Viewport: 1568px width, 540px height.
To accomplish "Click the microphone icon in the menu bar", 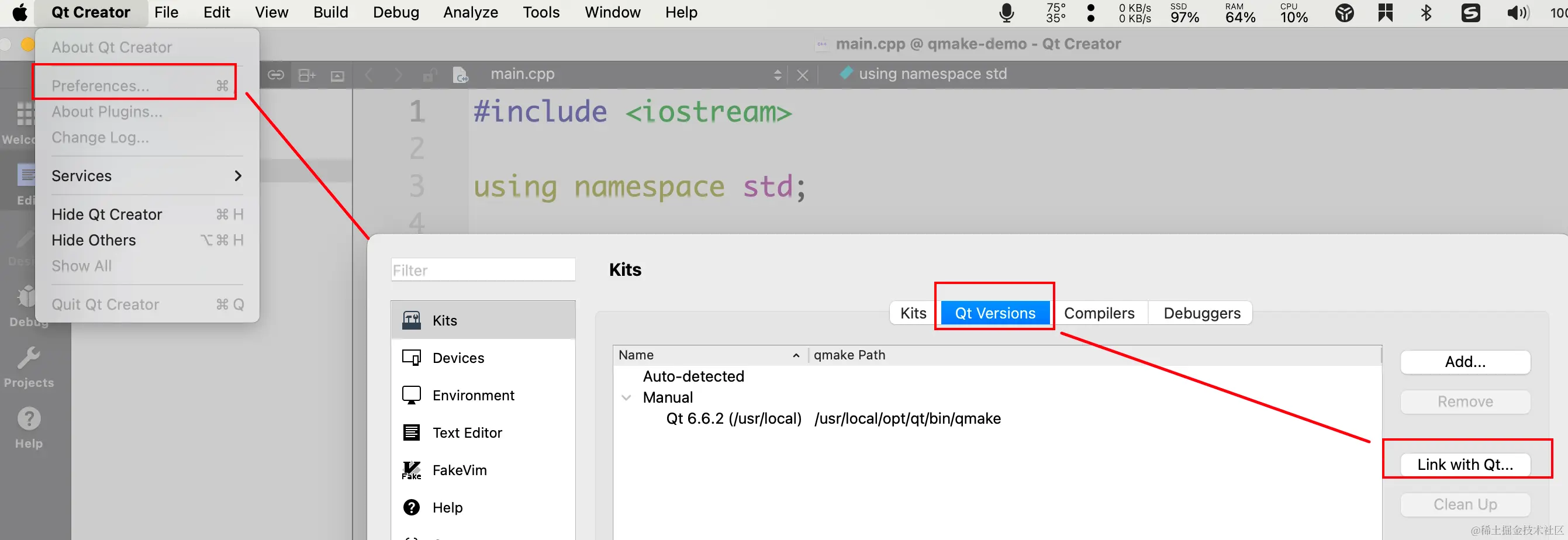I will pos(1007,13).
